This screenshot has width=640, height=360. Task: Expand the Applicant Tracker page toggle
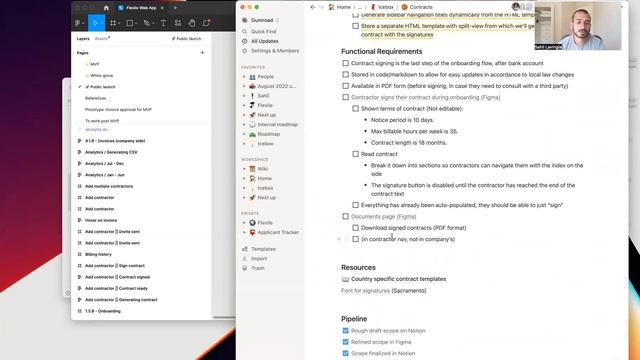click(x=244, y=232)
